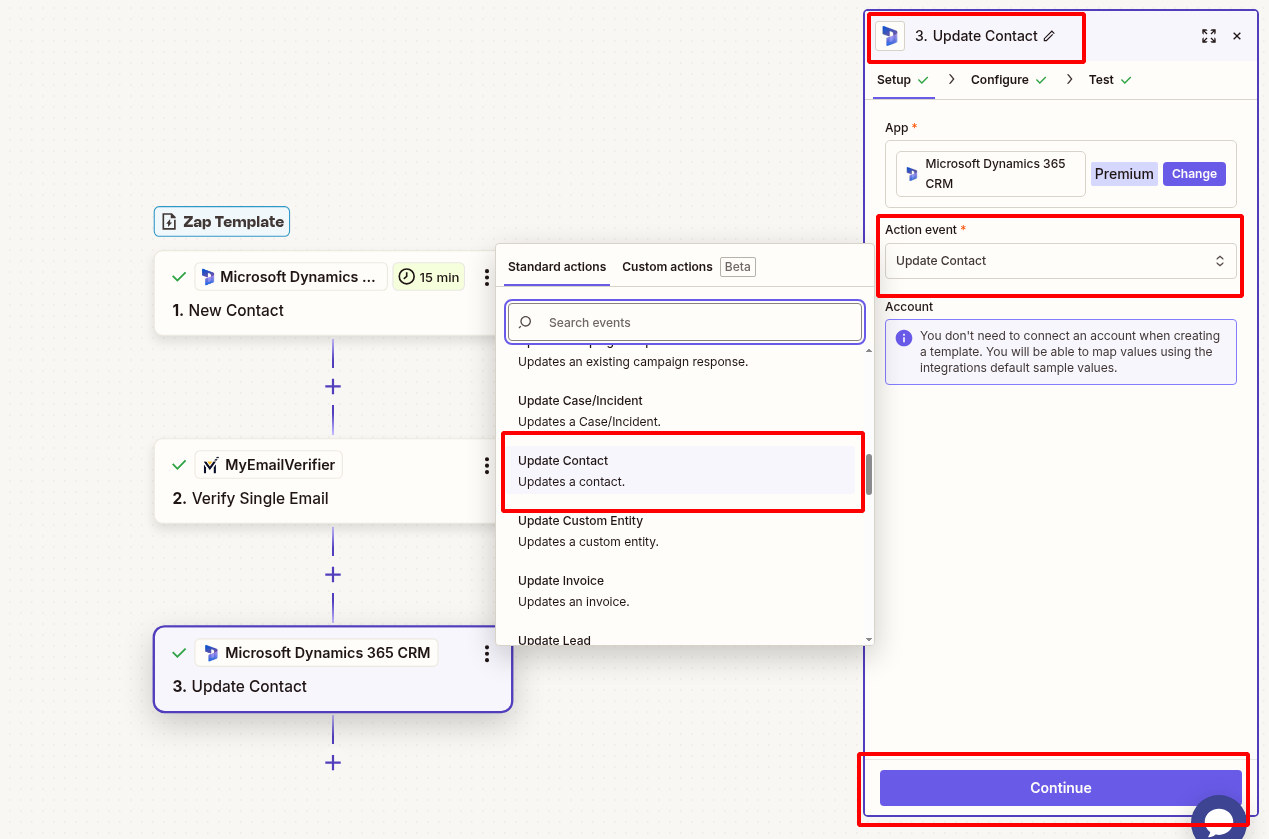Click the Change button next to Premium
Viewport: 1269px width, 839px height.
[1194, 173]
